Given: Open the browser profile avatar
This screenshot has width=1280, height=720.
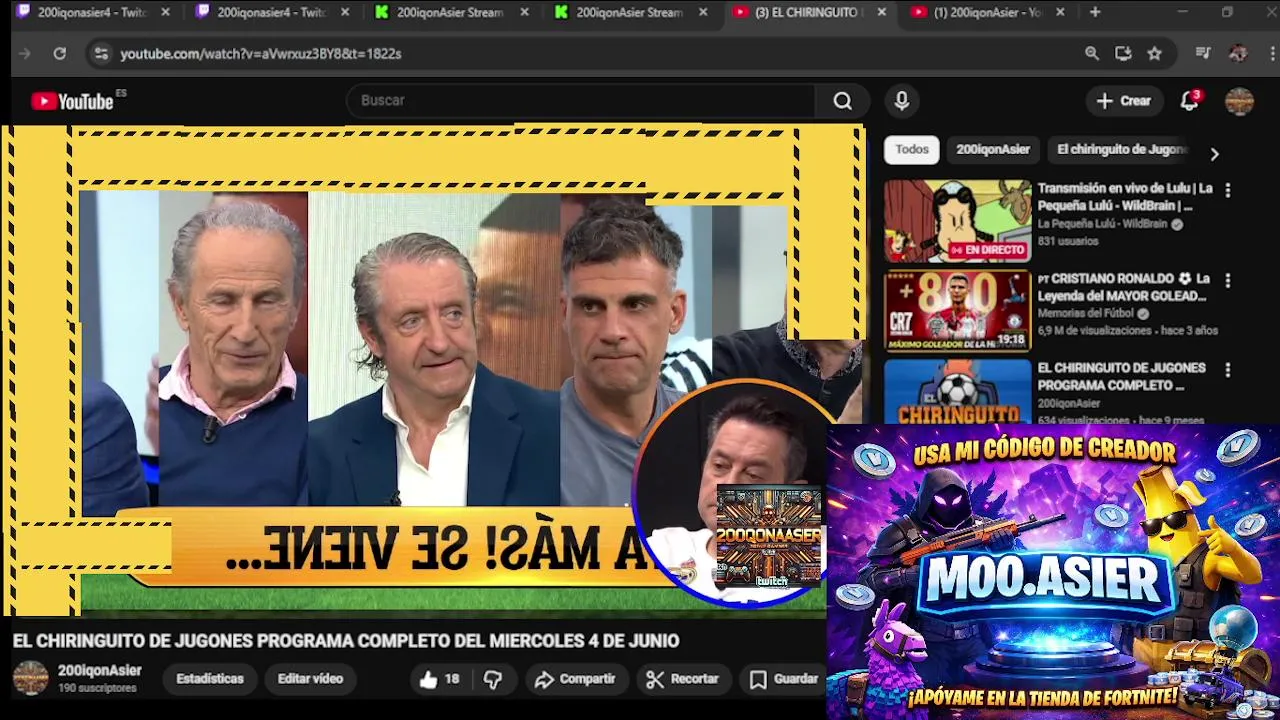Looking at the screenshot, I should 1238,53.
